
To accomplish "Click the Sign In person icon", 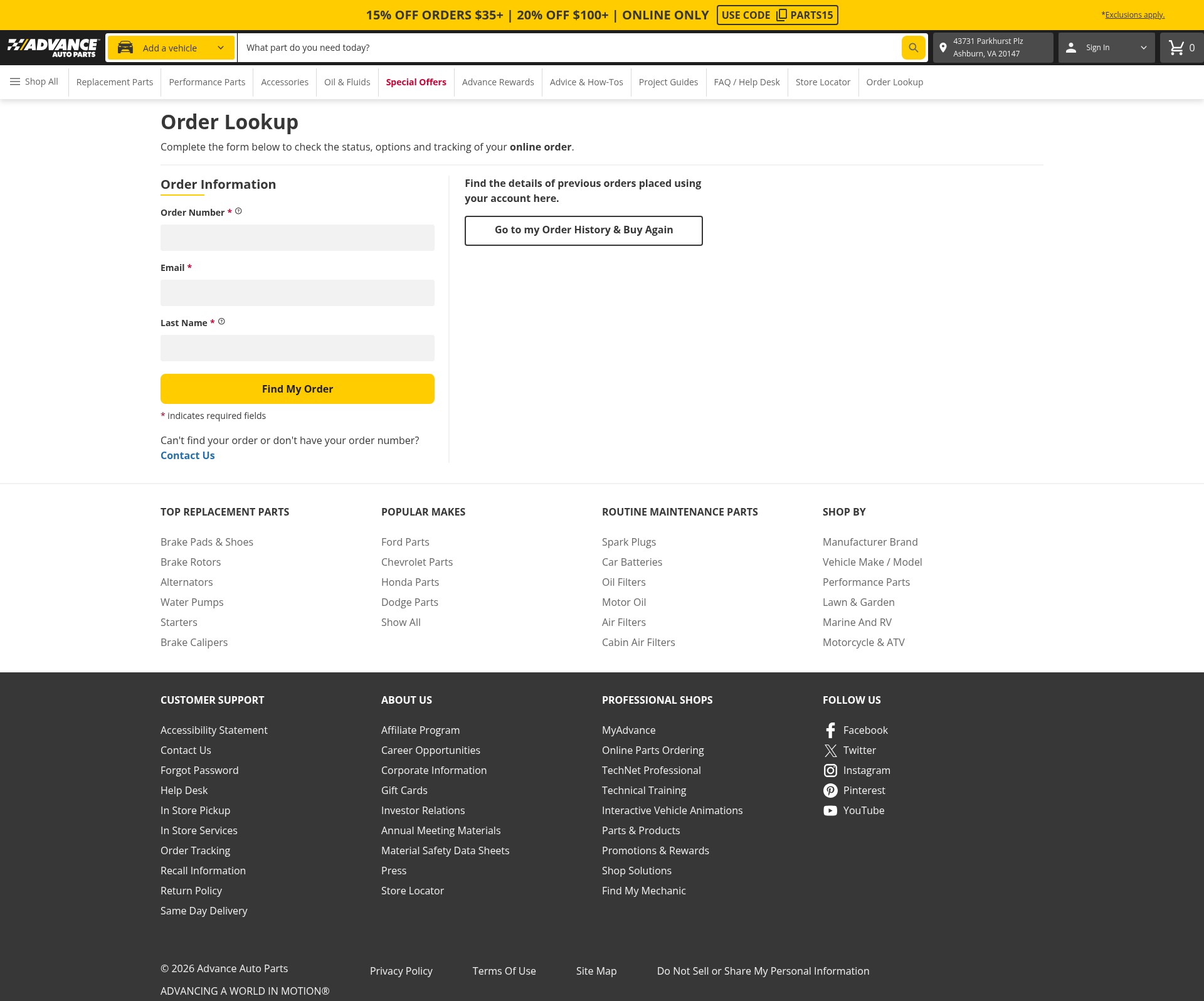I will [x=1071, y=48].
